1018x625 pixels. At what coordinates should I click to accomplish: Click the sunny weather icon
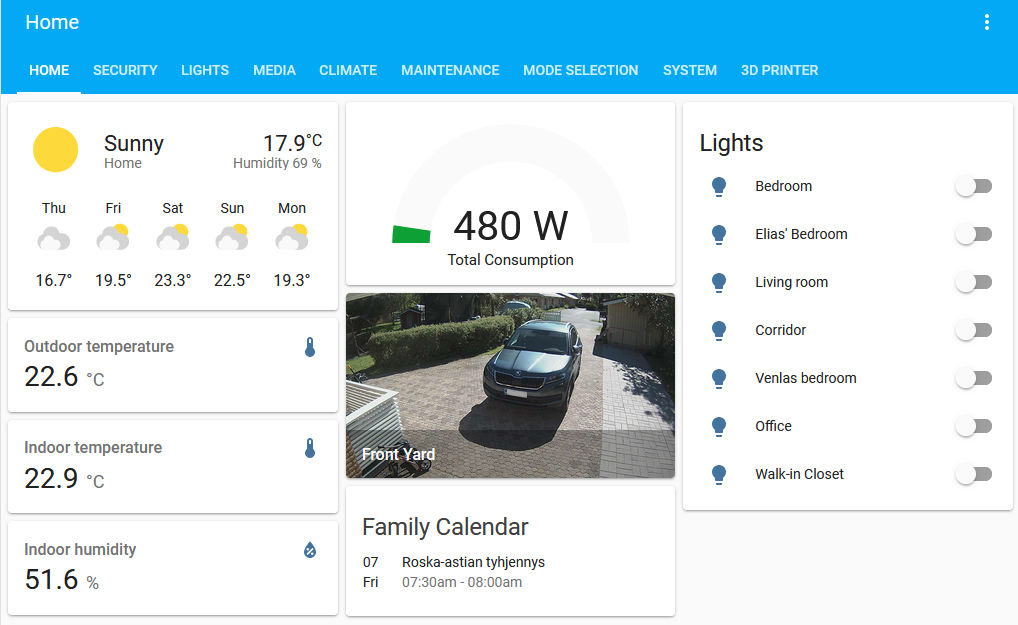(x=56, y=149)
